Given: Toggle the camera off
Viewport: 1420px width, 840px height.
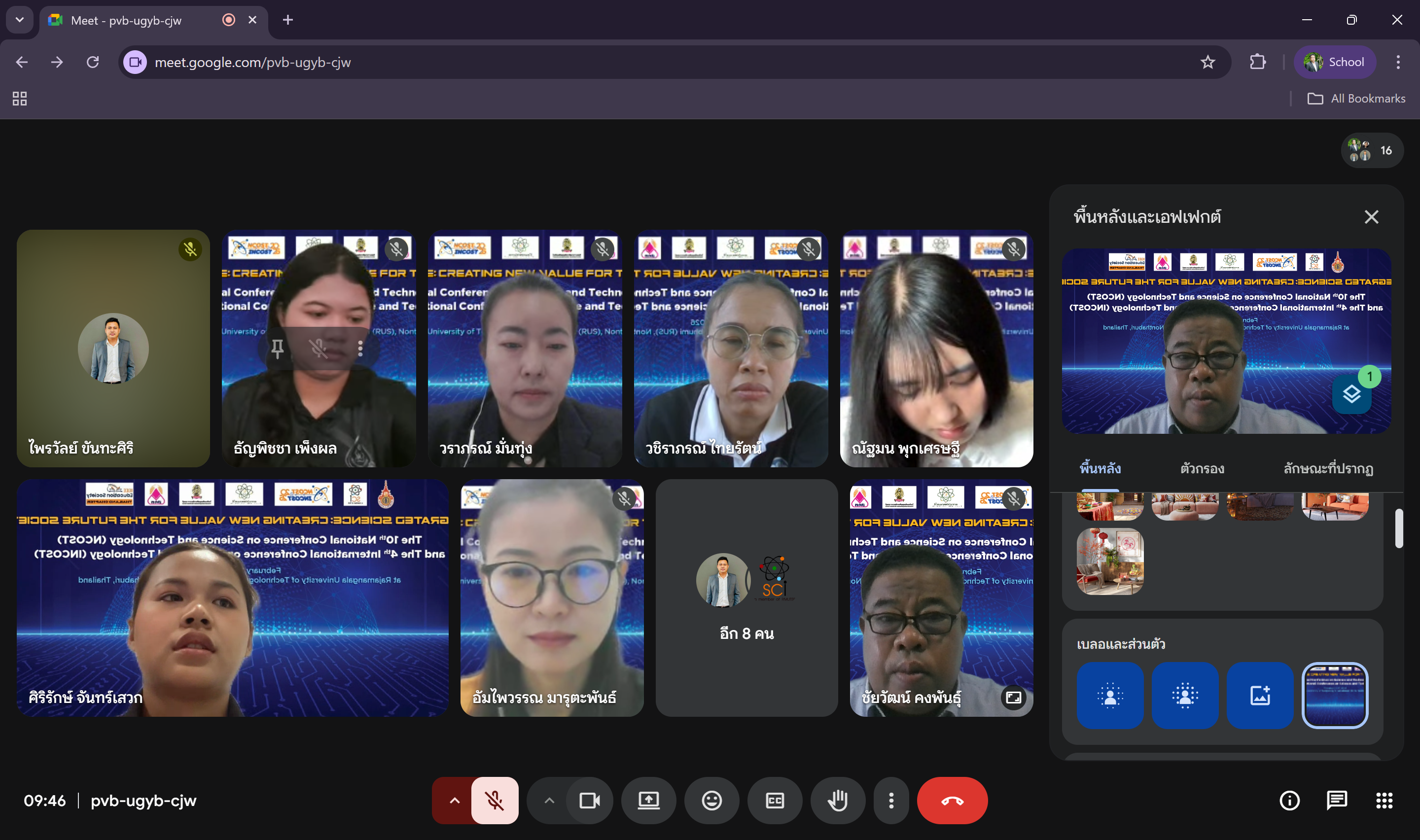Looking at the screenshot, I should point(589,801).
